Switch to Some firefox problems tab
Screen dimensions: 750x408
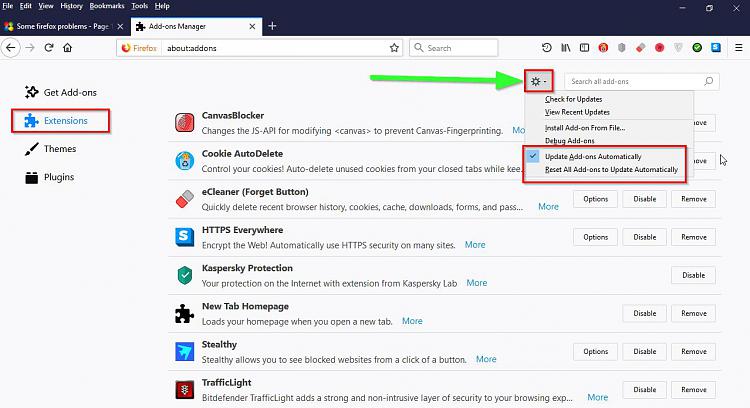click(62, 26)
